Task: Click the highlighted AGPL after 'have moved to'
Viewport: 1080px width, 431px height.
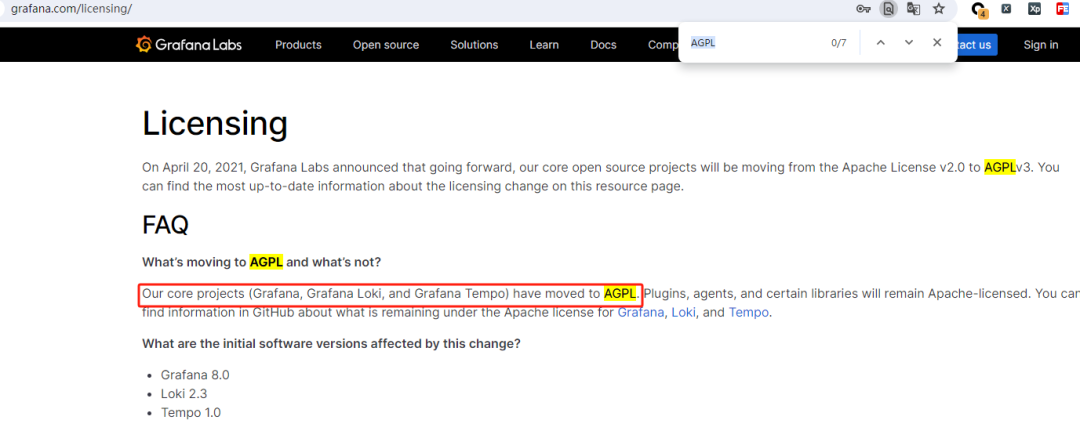Action: pos(620,294)
